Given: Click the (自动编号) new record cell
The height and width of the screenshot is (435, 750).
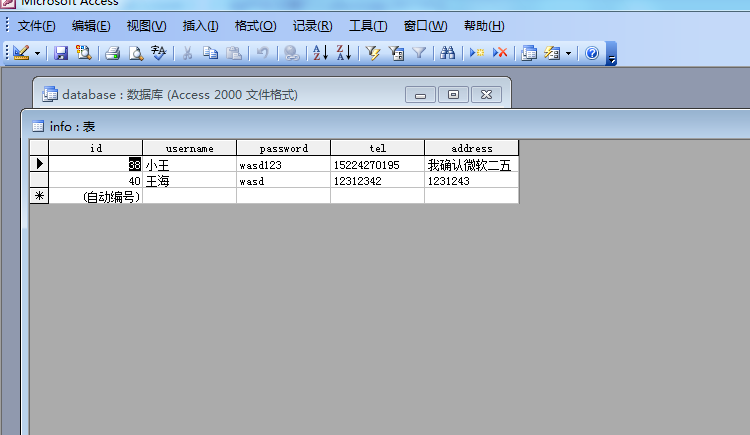Looking at the screenshot, I should 96,196.
